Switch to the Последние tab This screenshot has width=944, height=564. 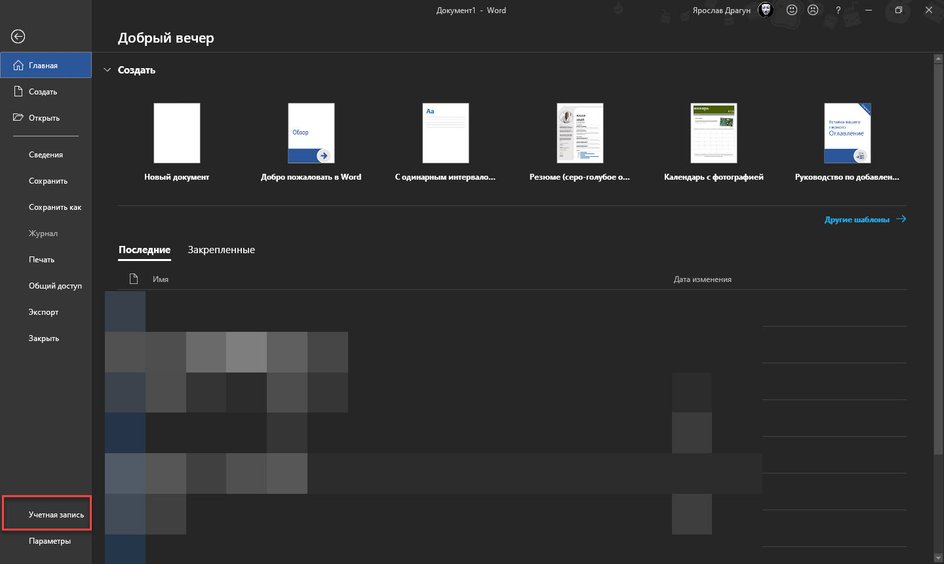pyautogui.click(x=144, y=250)
